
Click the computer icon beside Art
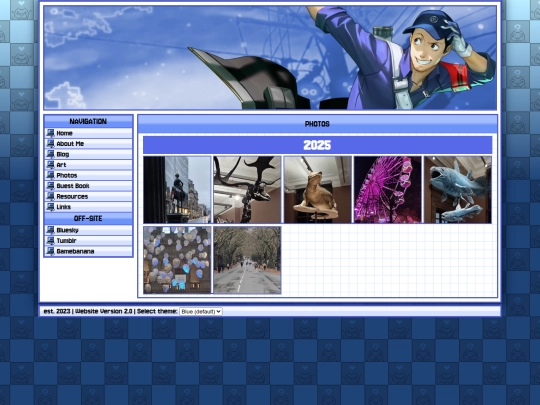50,165
